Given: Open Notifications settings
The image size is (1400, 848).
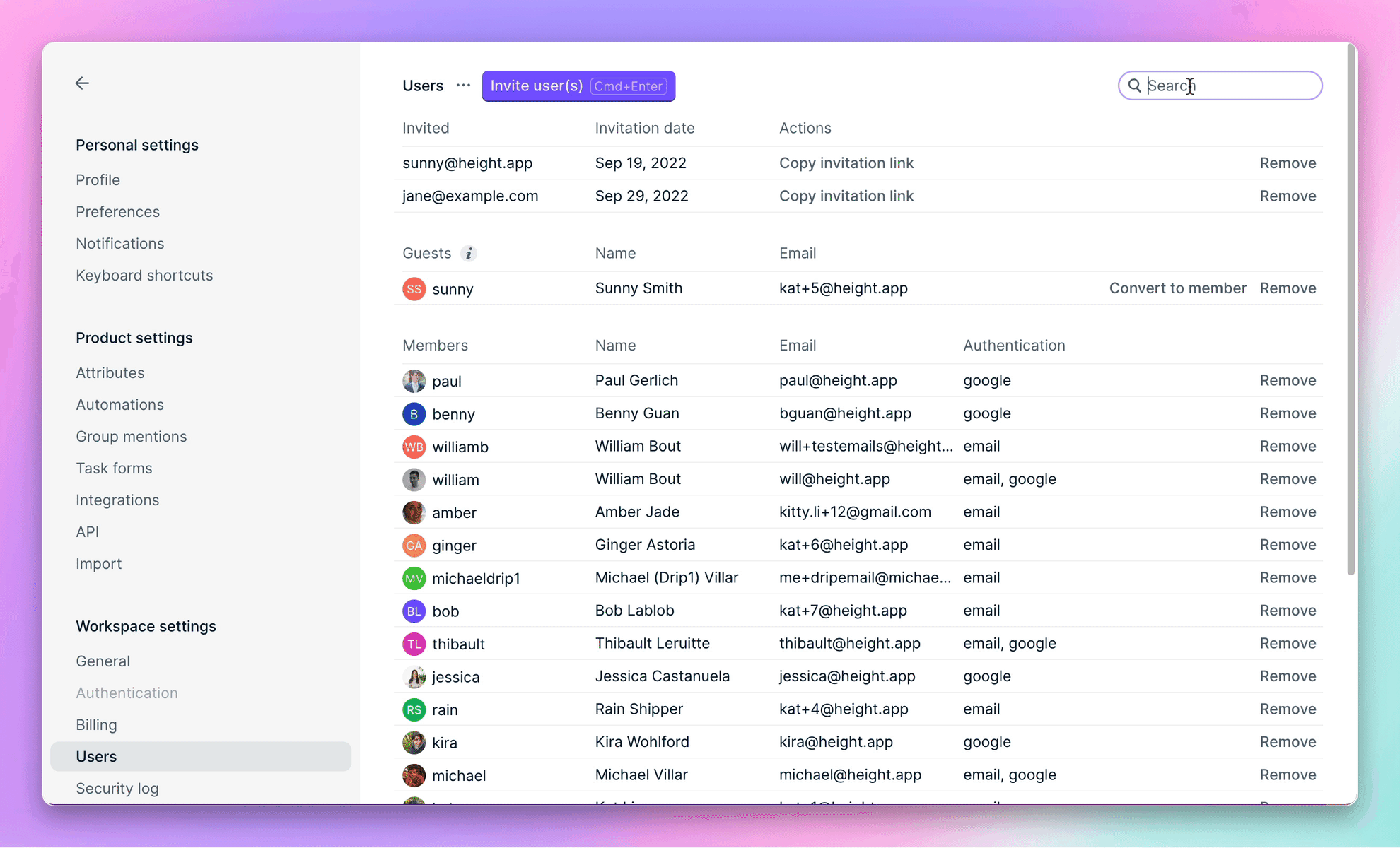Looking at the screenshot, I should 119,244.
